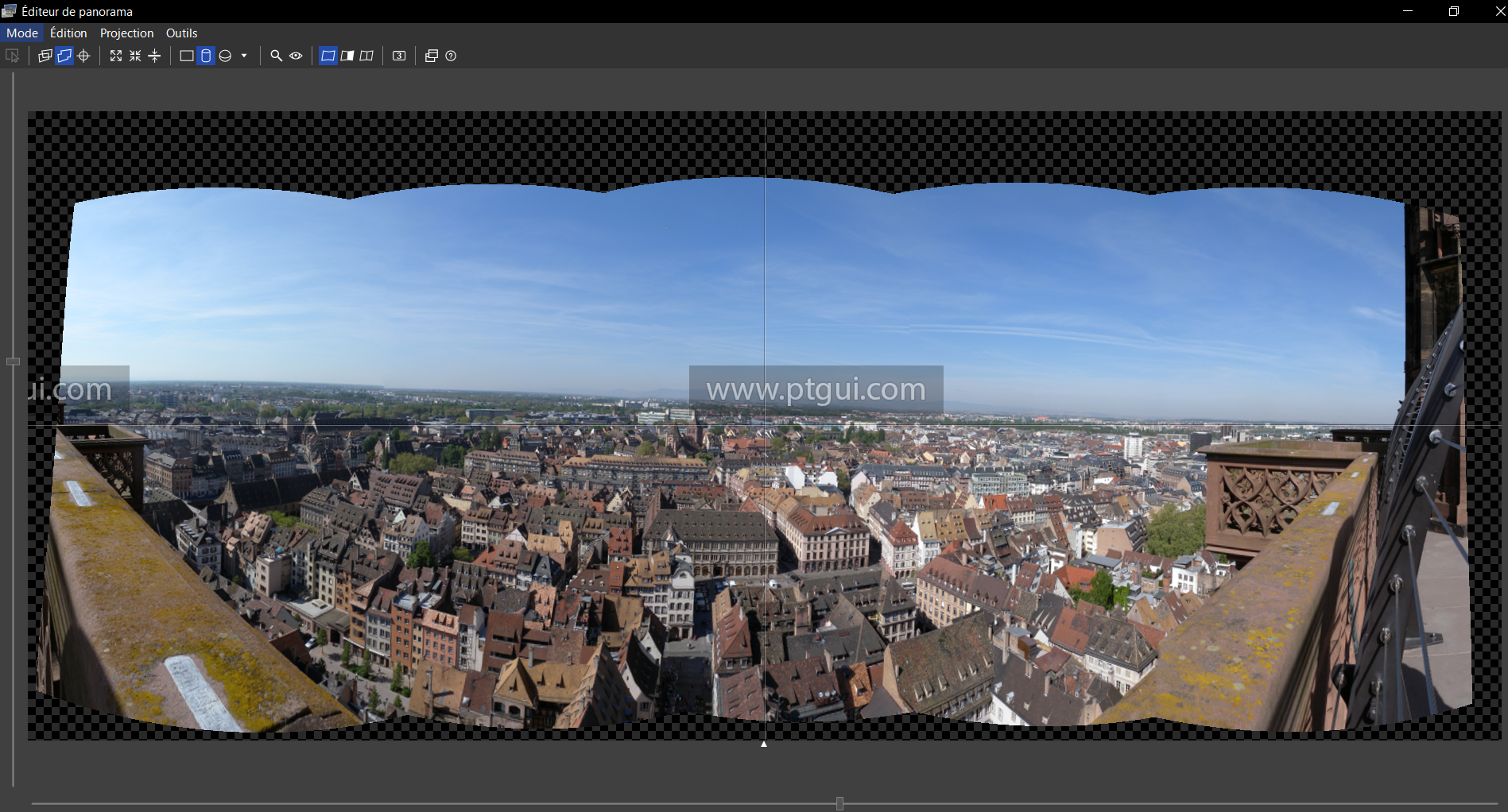The image size is (1508, 812).
Task: Click the horizontal field of view slider handle
Action: pos(839,803)
